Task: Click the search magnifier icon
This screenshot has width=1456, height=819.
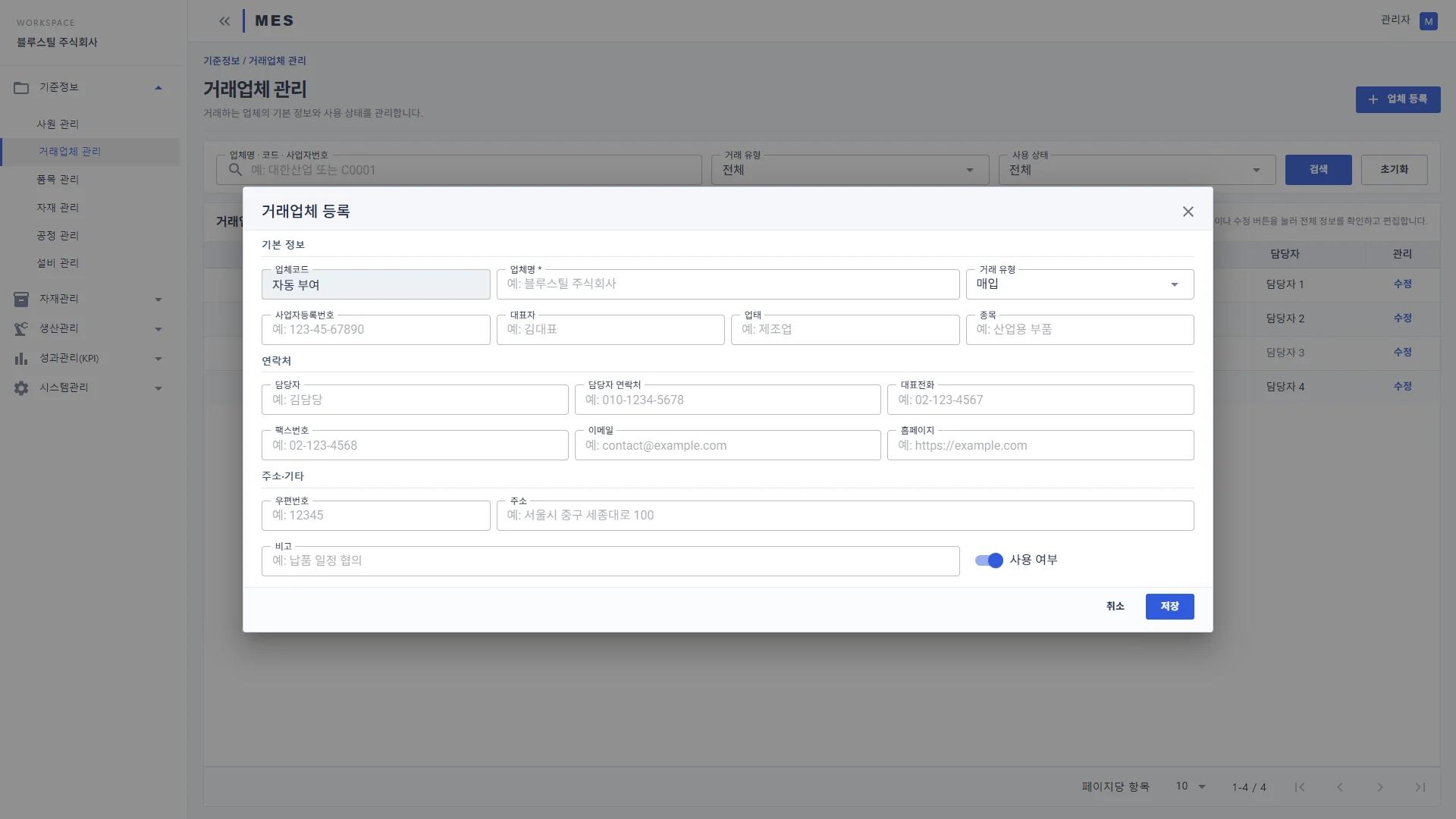Action: [x=236, y=170]
